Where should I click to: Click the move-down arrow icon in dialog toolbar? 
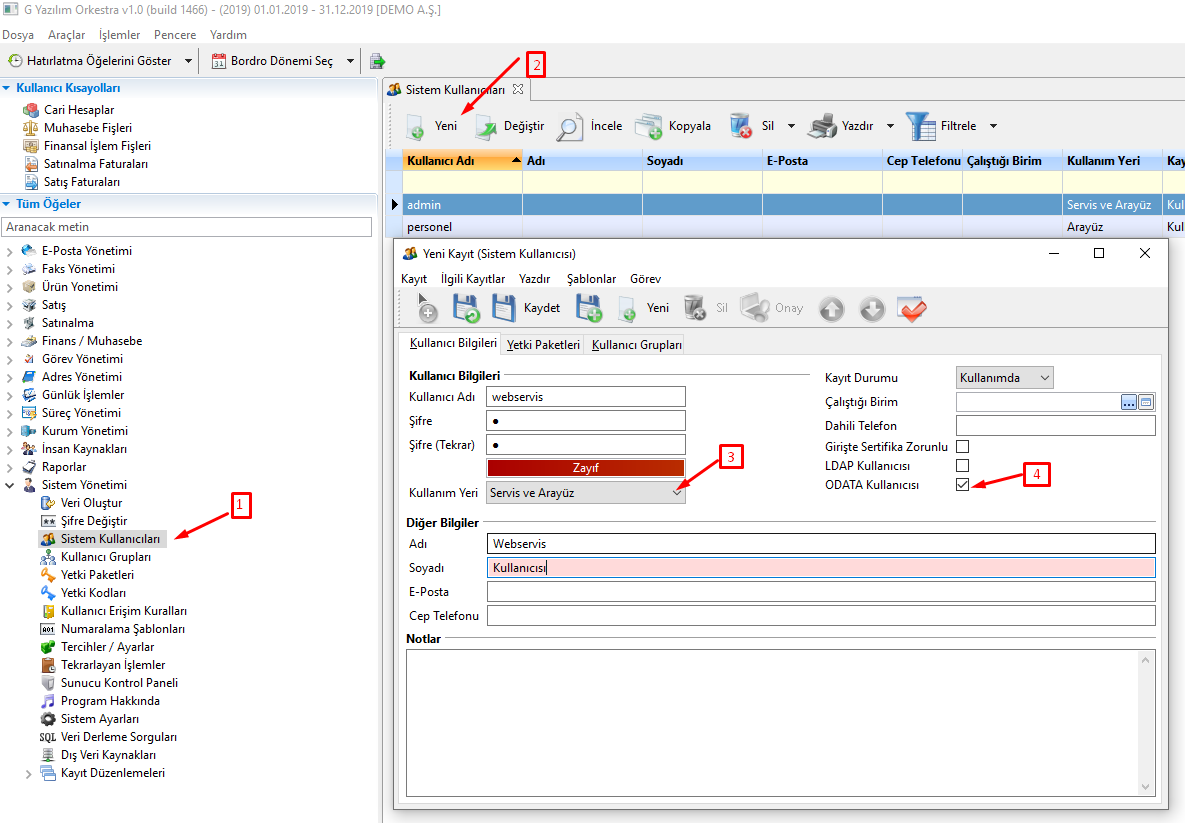(x=872, y=309)
